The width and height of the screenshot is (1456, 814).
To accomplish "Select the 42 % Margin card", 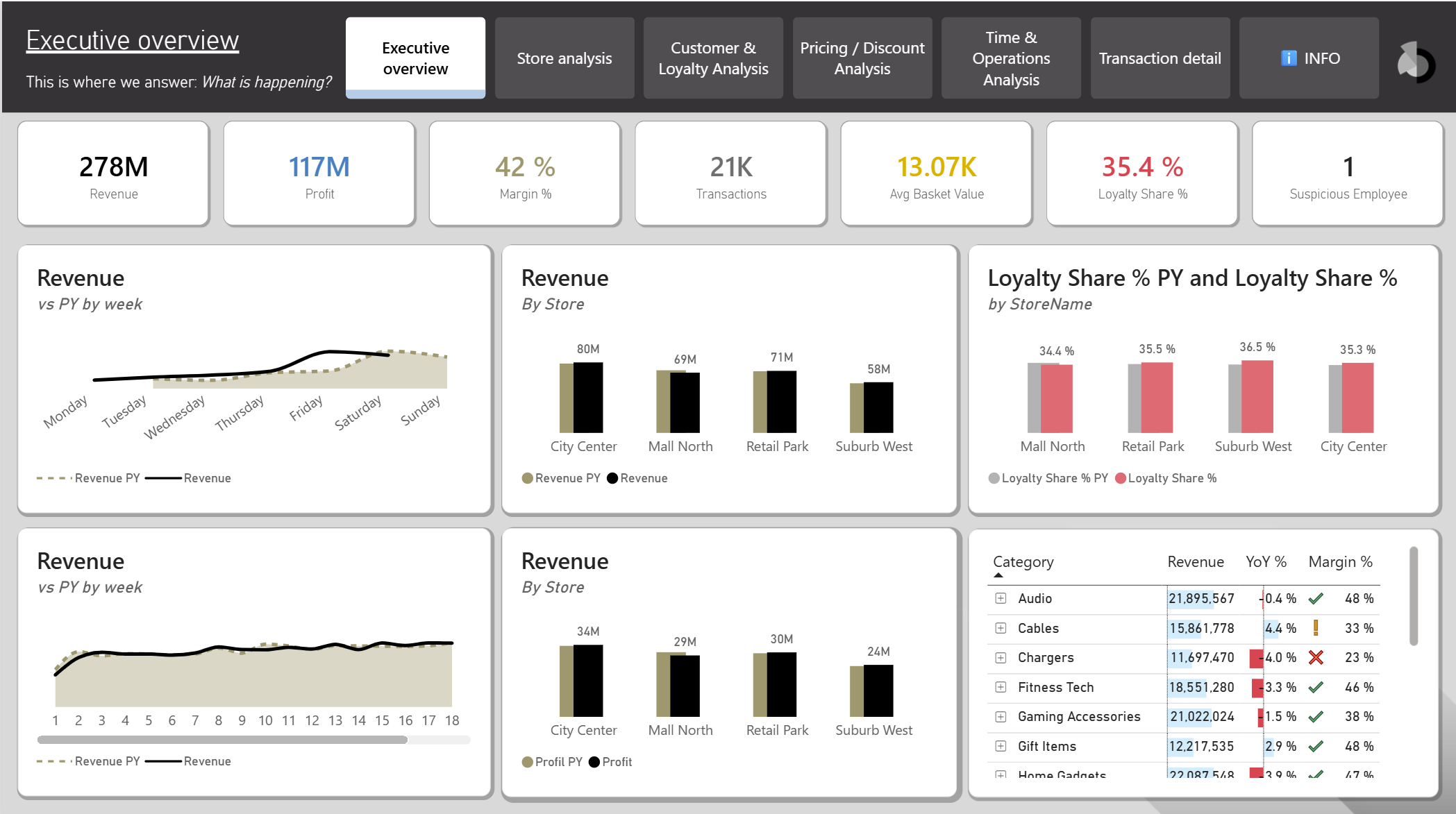I will click(525, 173).
